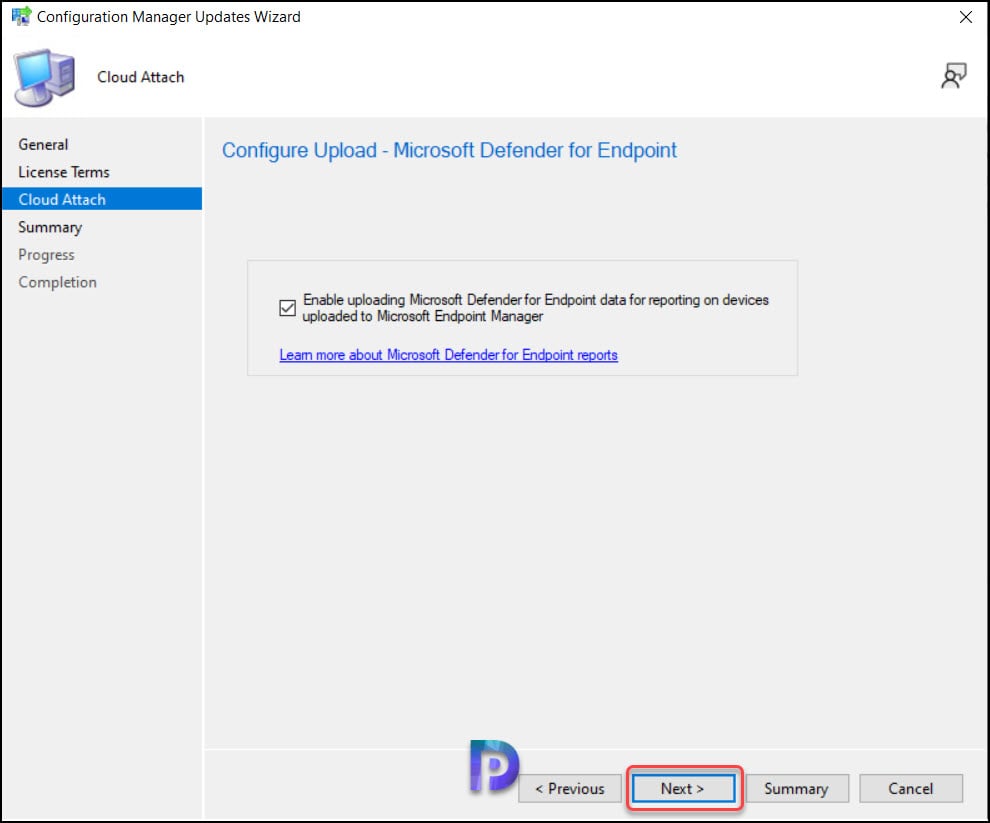
Task: Select the Completion step in sidebar
Action: click(x=57, y=282)
